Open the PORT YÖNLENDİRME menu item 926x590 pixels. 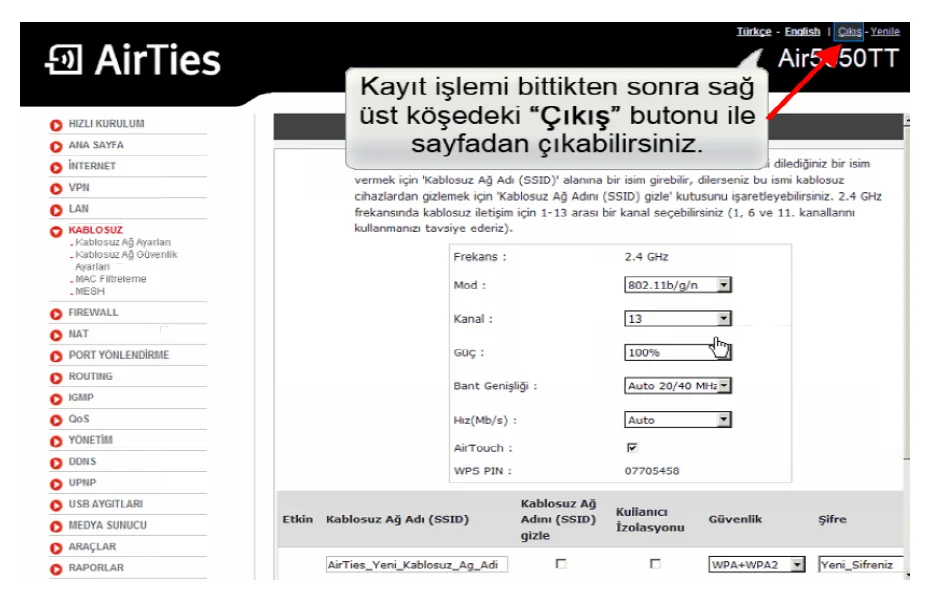pos(119,355)
